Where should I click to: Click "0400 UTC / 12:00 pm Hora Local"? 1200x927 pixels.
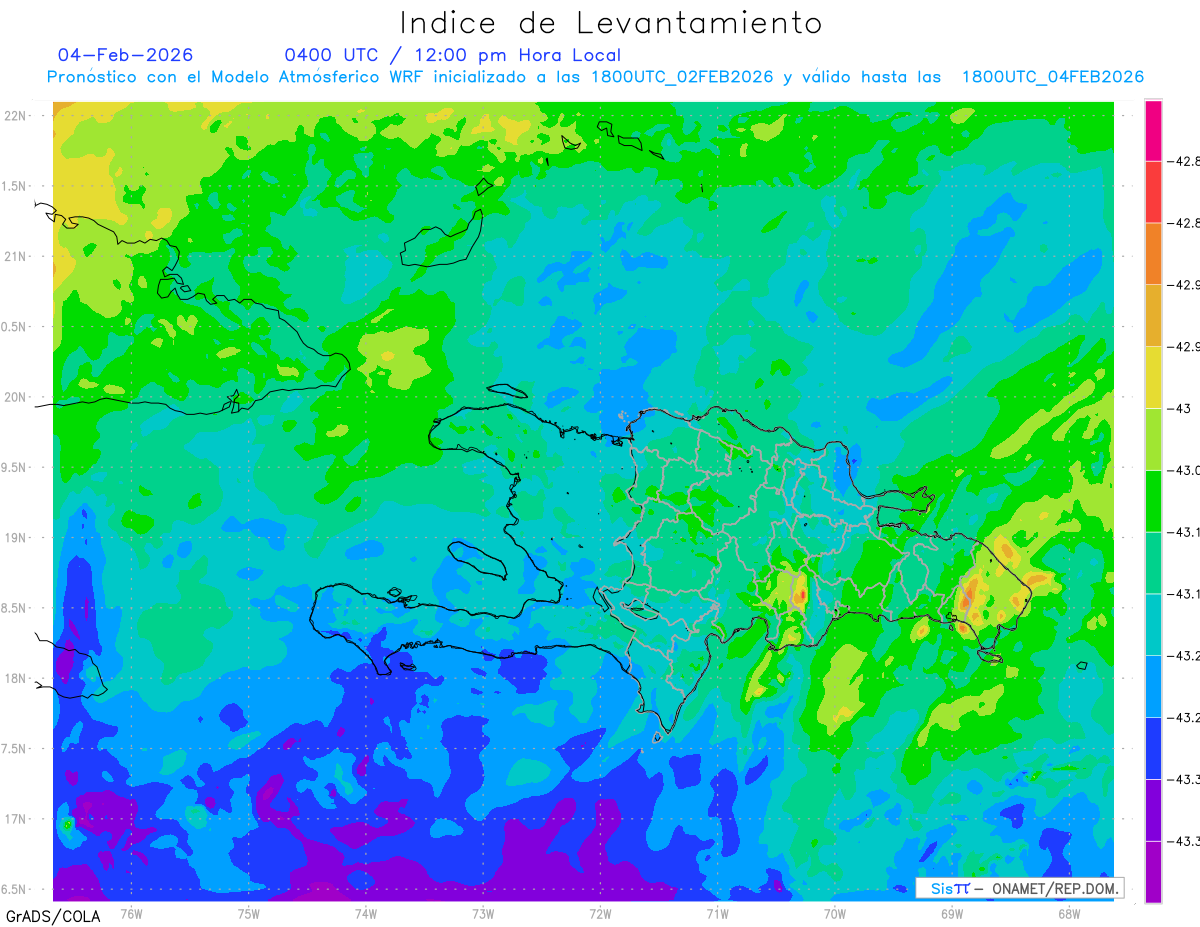[x=453, y=55]
